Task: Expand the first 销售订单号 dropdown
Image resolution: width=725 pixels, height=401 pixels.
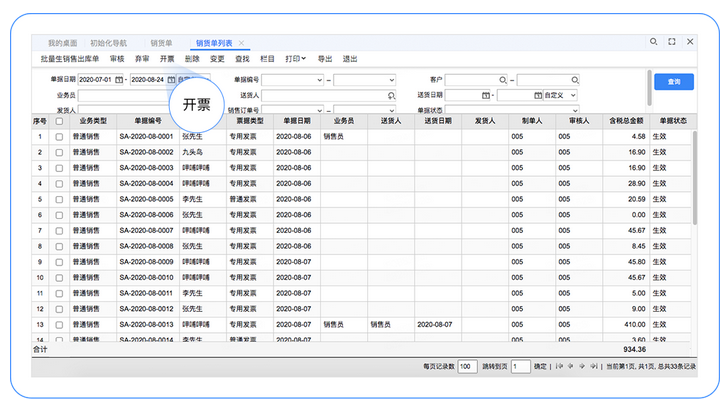Action: point(319,110)
